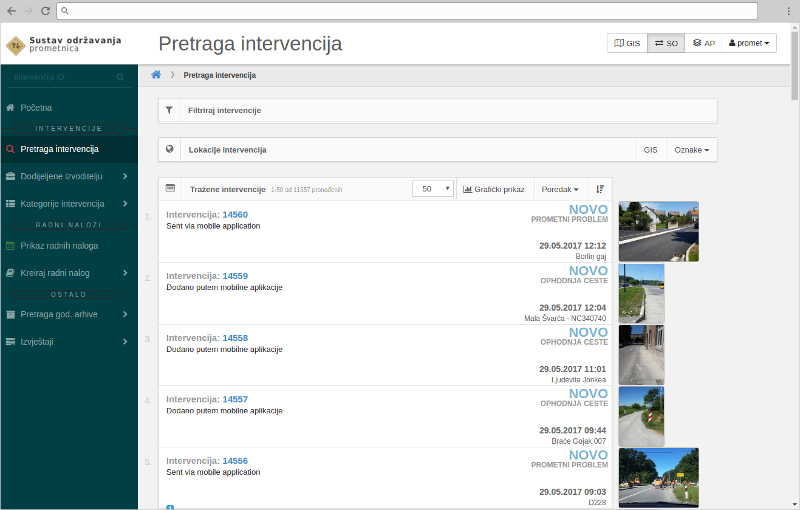Image resolution: width=800 pixels, height=510 pixels.
Task: Click the globe icon beside Lokacije intervencija
Action: pos(169,149)
